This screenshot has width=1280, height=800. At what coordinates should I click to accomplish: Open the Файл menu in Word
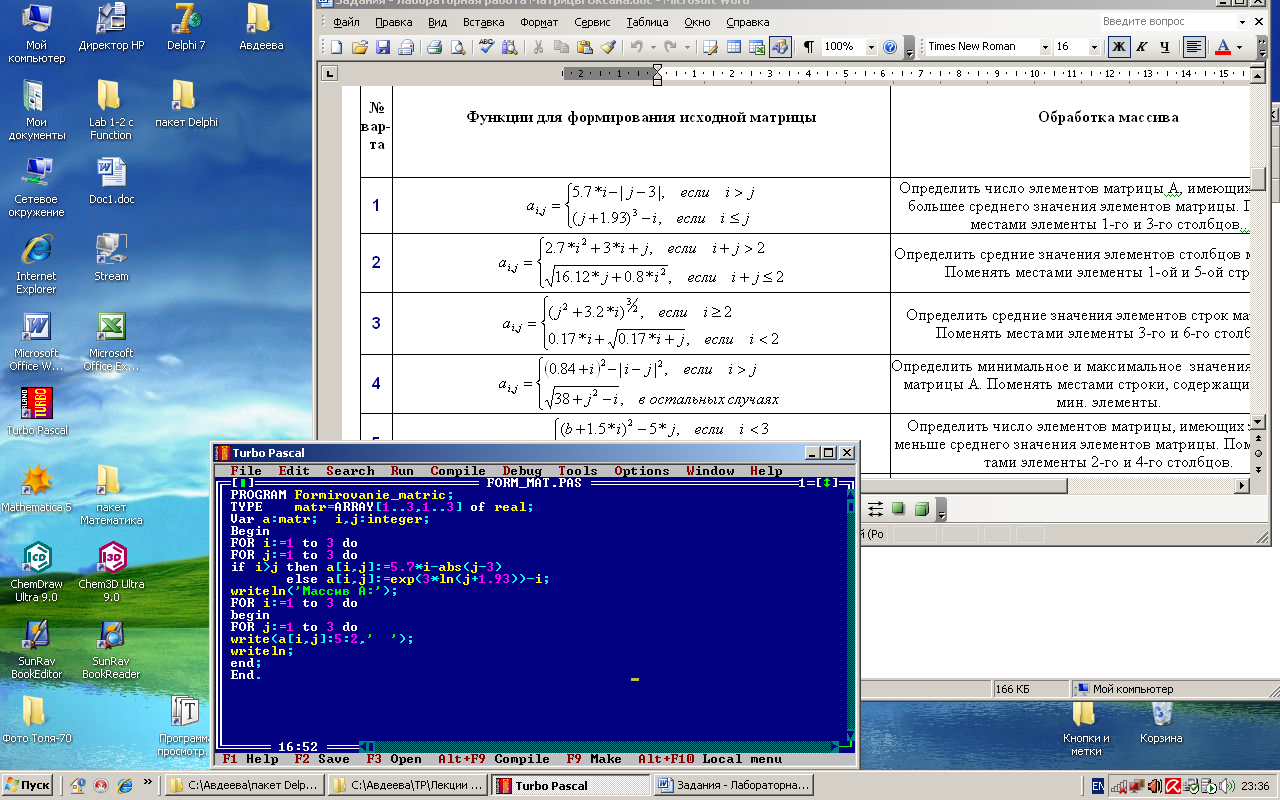point(347,22)
